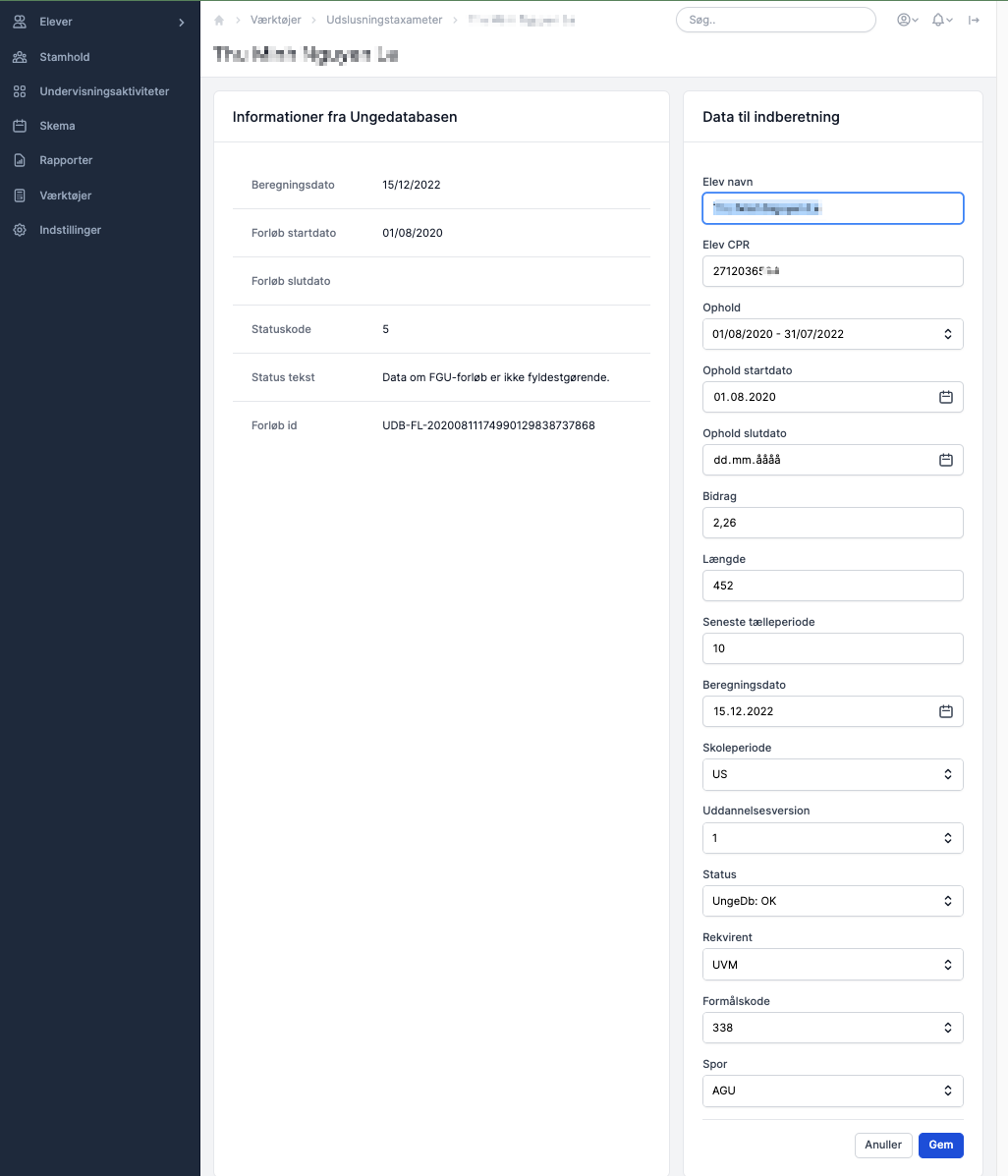Open Indstillinger in the sidebar
The width and height of the screenshot is (1008, 1176).
(x=70, y=230)
